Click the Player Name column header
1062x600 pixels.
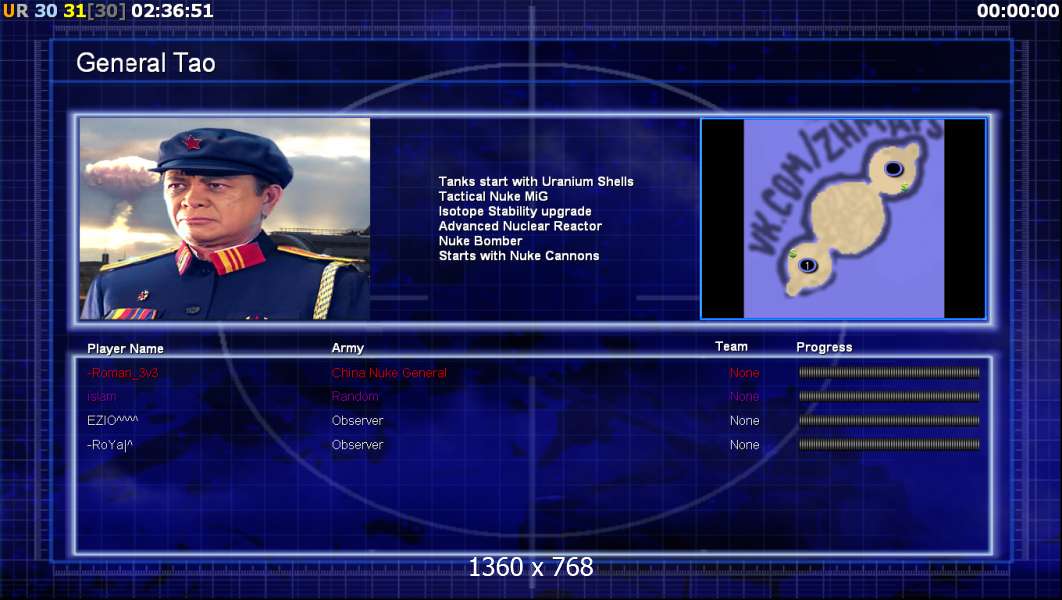pyautogui.click(x=125, y=349)
